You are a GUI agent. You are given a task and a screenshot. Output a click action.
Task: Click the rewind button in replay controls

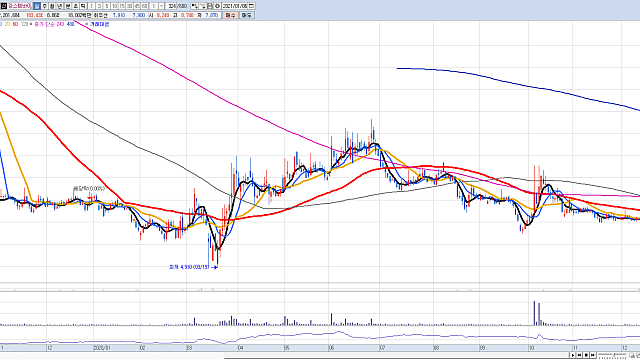coord(580,355)
